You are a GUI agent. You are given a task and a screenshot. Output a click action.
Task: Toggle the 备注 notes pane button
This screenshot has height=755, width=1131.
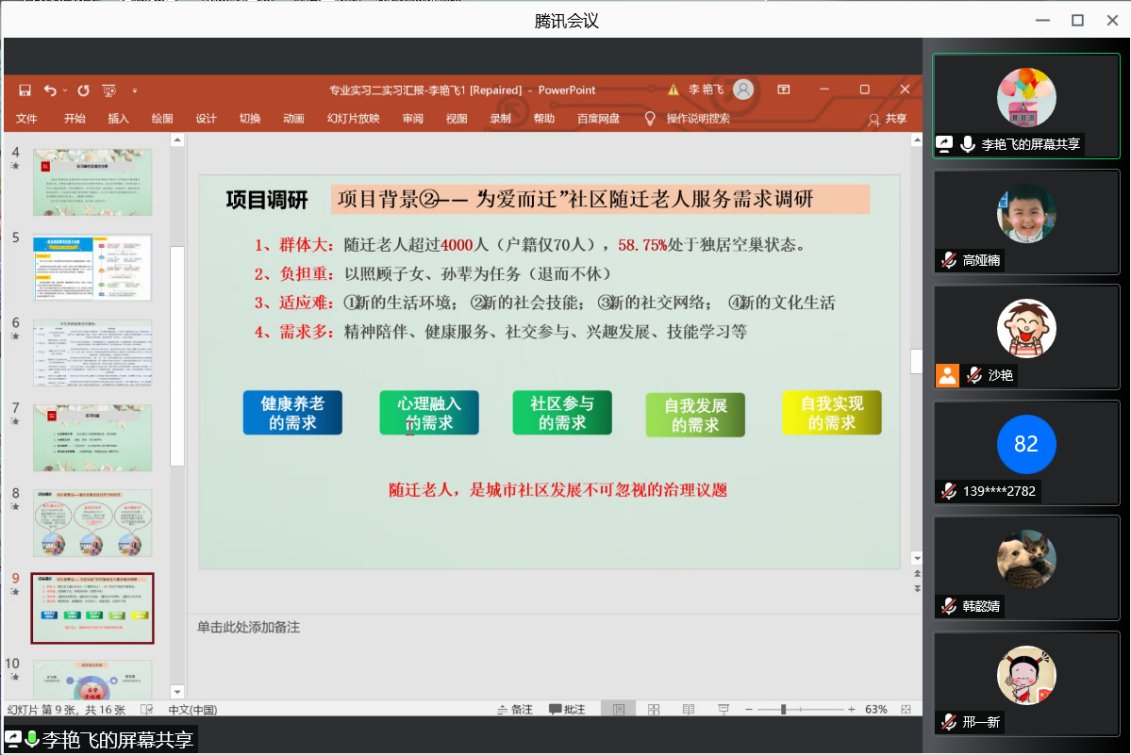click(514, 710)
